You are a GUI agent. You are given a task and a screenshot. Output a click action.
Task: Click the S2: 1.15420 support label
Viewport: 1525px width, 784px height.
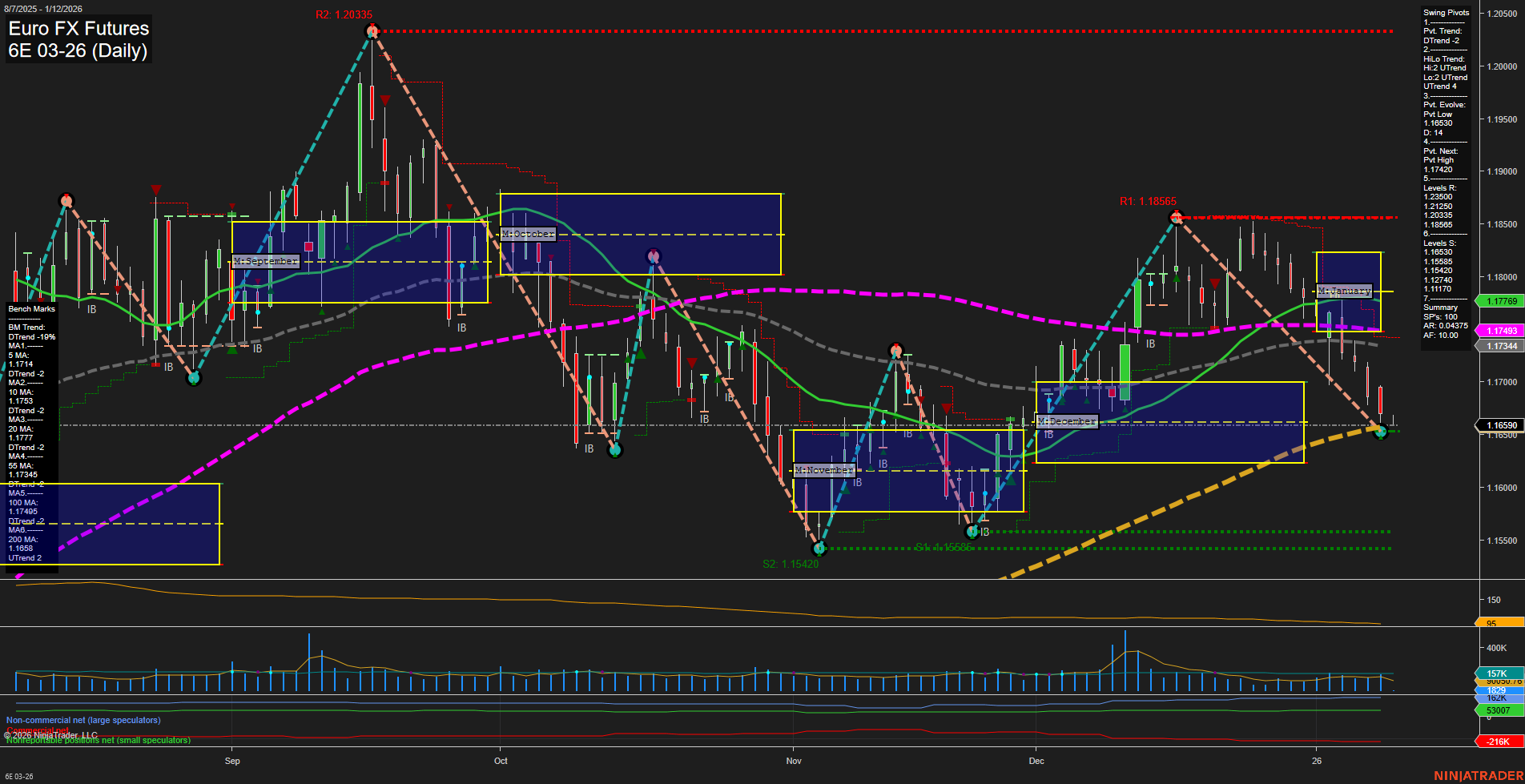[791, 564]
